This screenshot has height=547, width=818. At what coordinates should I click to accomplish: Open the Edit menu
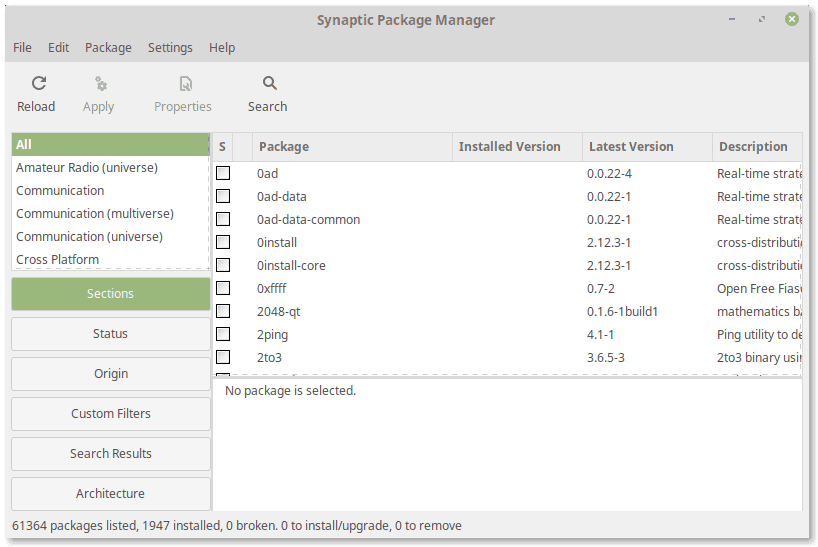tap(58, 47)
